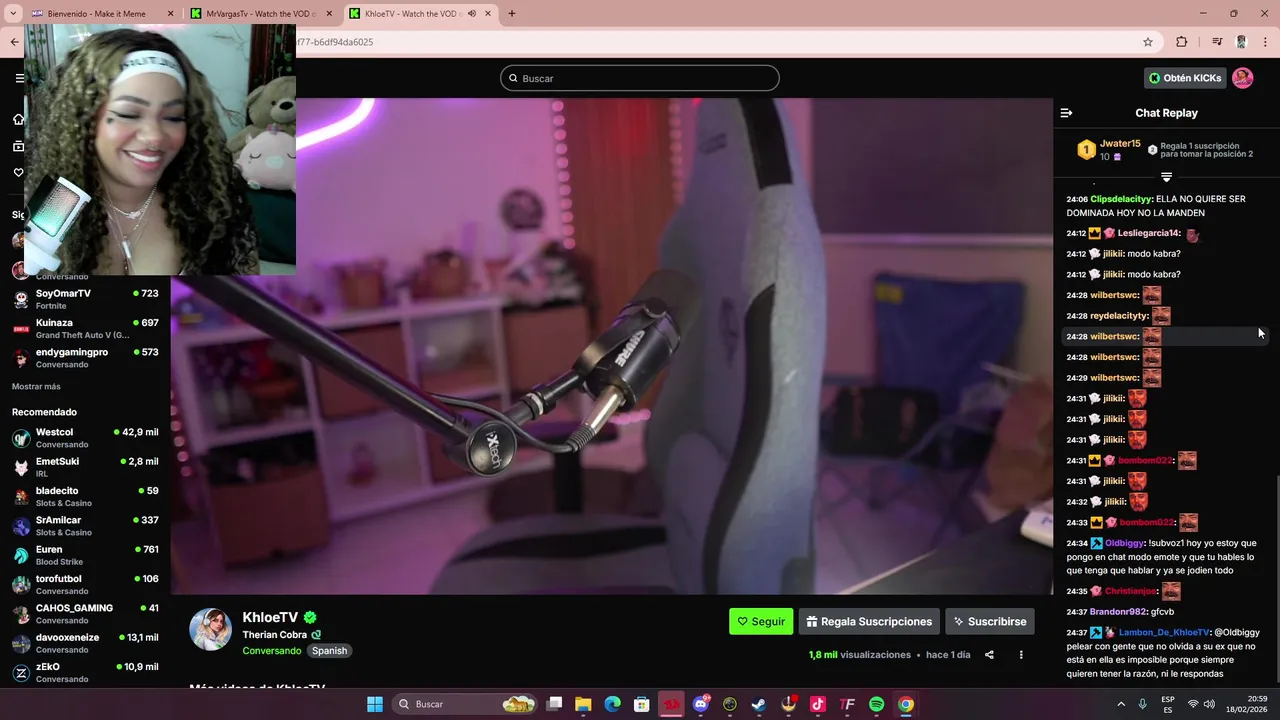Open recommended channel Euren

click(x=85, y=555)
